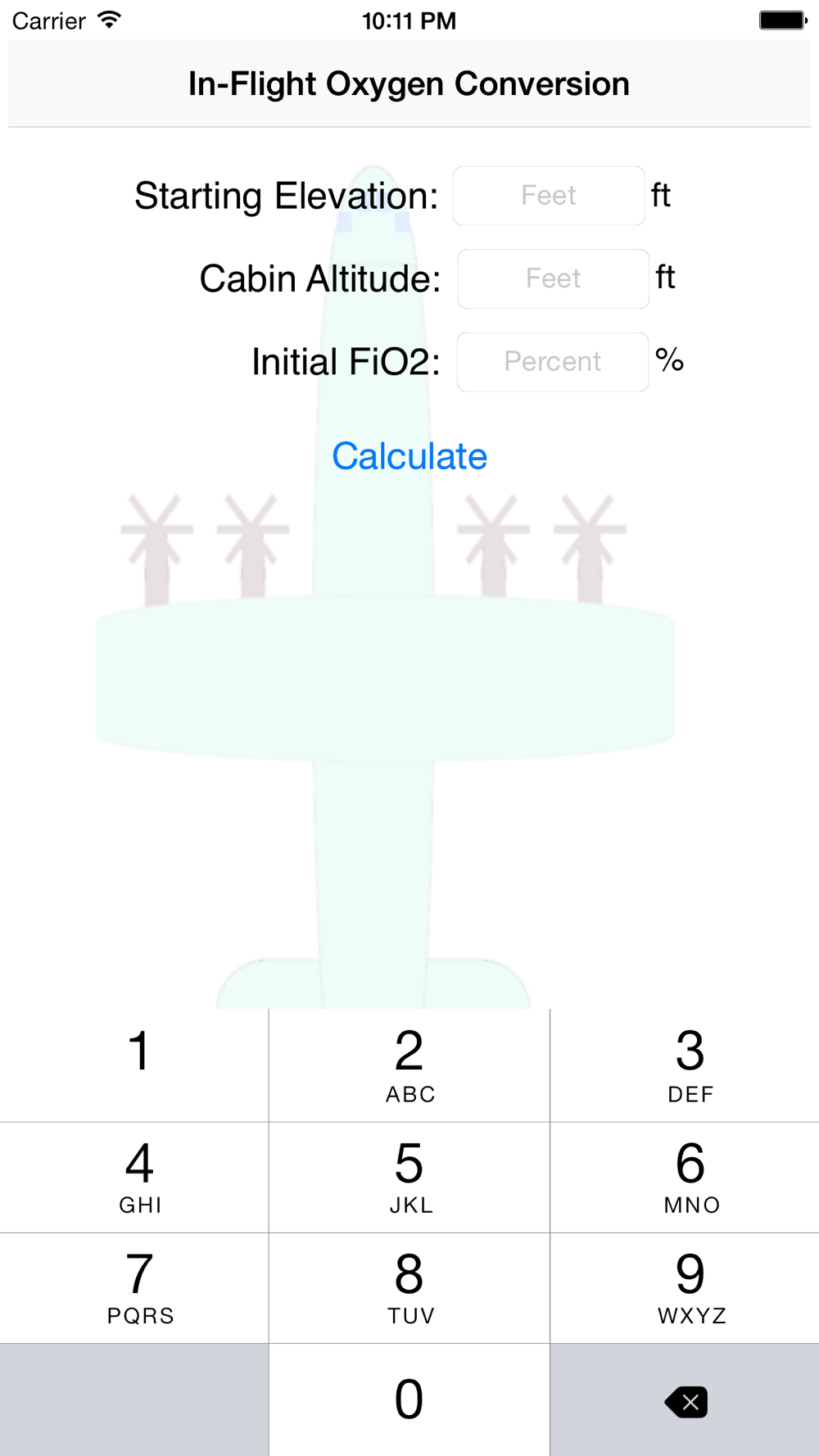
Task: Select the Cabin Altitude feet field
Action: 553,278
